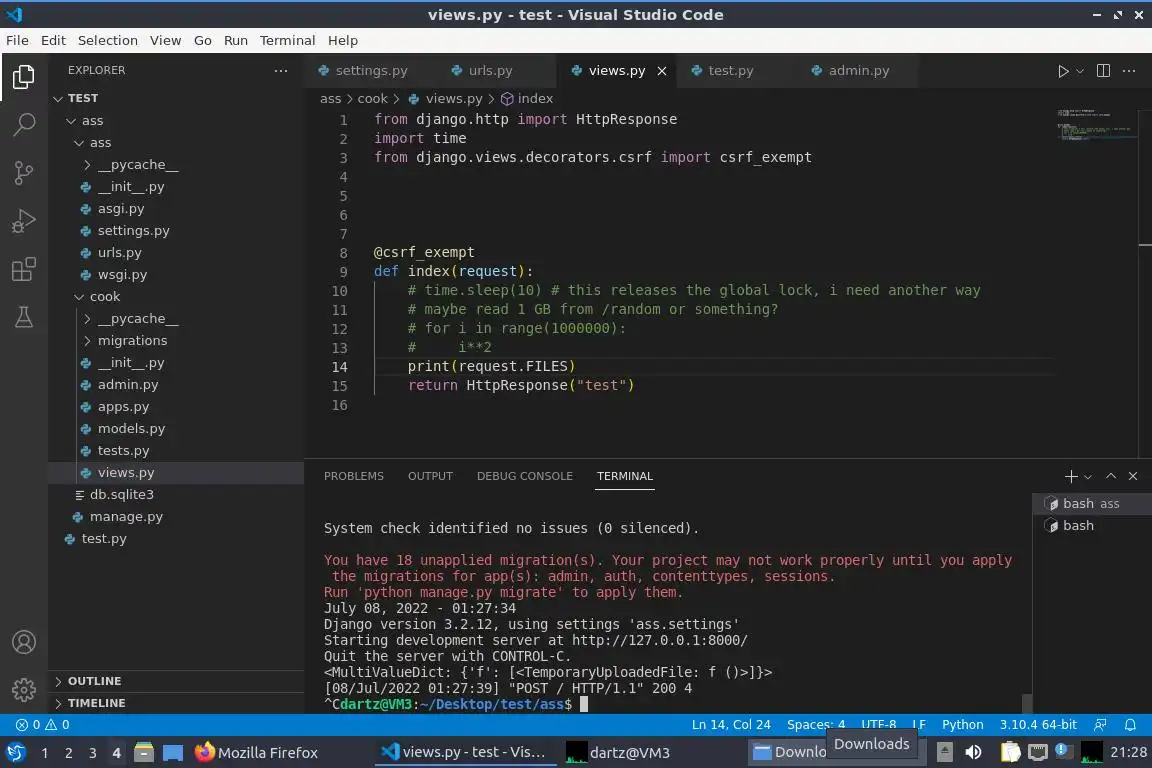Click Ln 14, Col 24 cursor position
Viewport: 1152px width, 768px height.
[x=731, y=725]
